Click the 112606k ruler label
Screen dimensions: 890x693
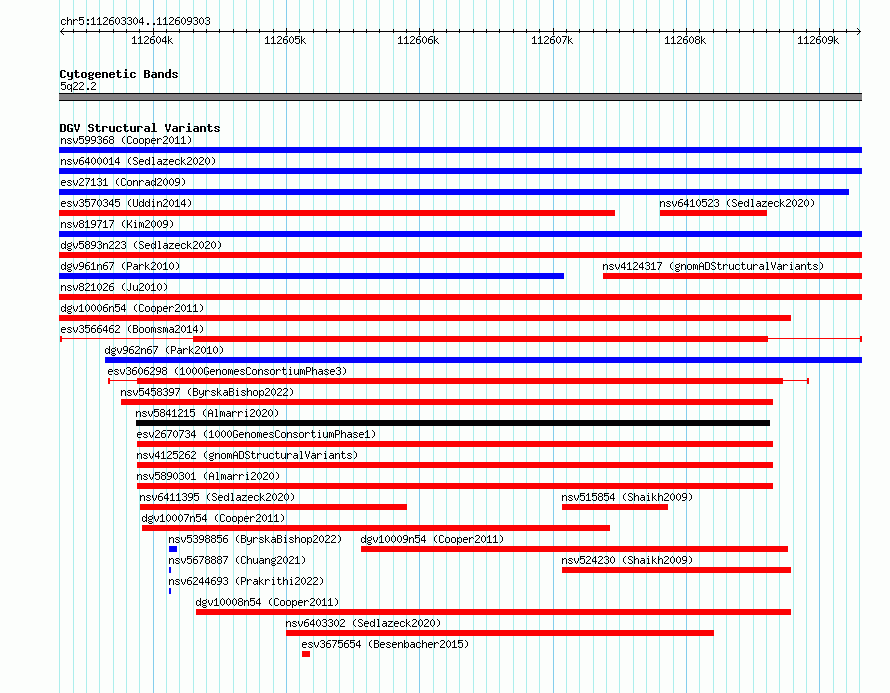pyautogui.click(x=418, y=40)
